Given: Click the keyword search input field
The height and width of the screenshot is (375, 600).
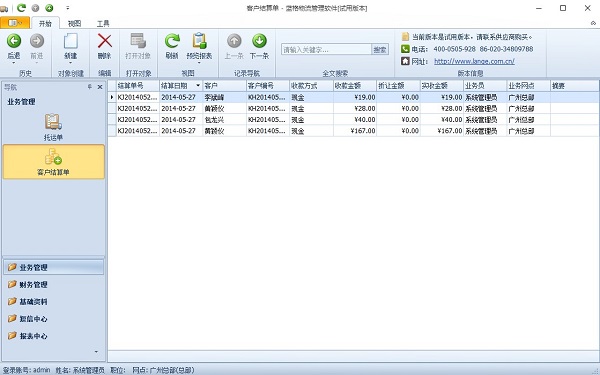Looking at the screenshot, I should pos(326,49).
